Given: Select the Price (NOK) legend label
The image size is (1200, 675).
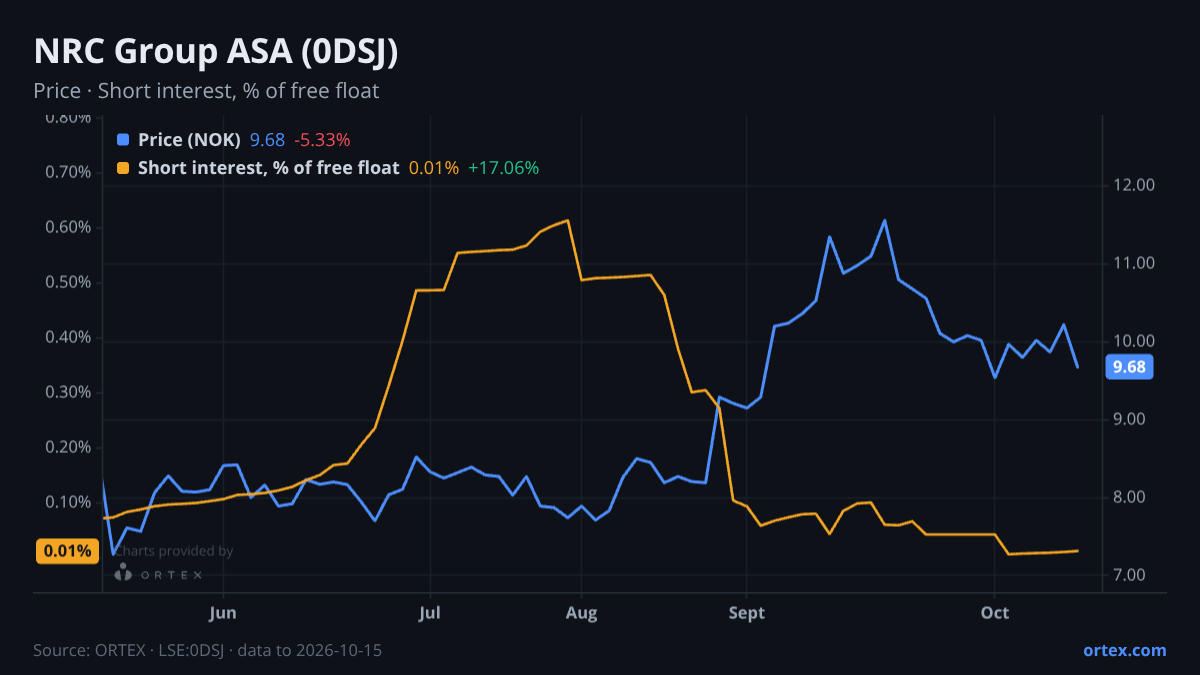Looking at the screenshot, I should (x=190, y=140).
